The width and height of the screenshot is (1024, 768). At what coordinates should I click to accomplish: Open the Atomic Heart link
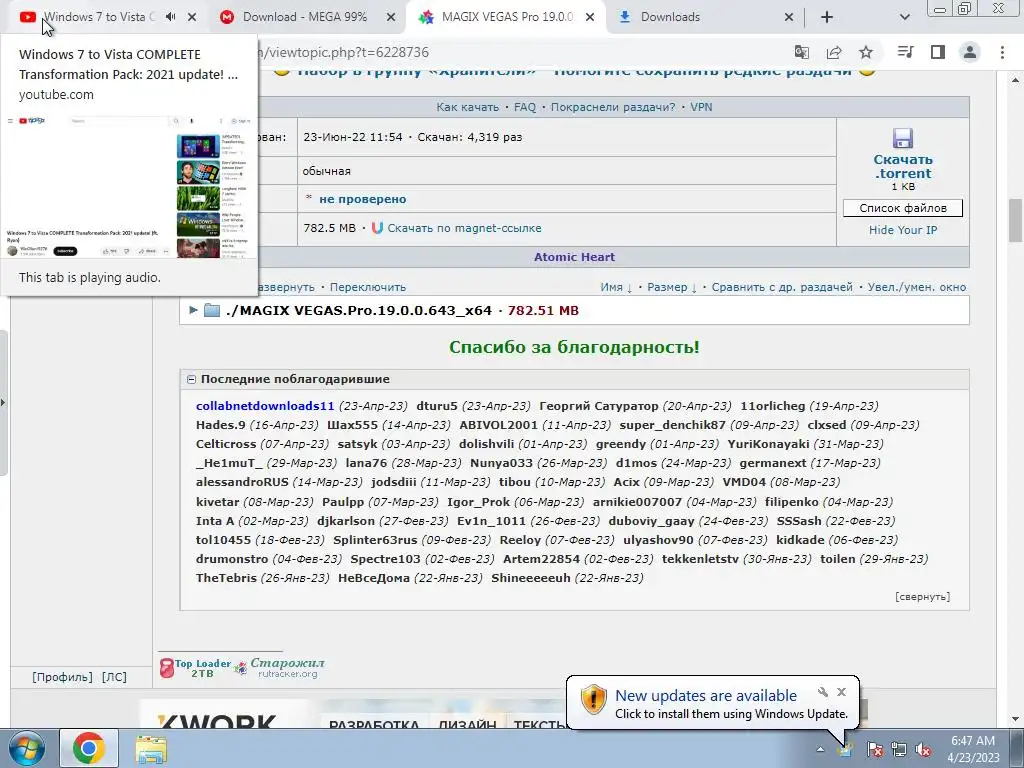click(574, 257)
